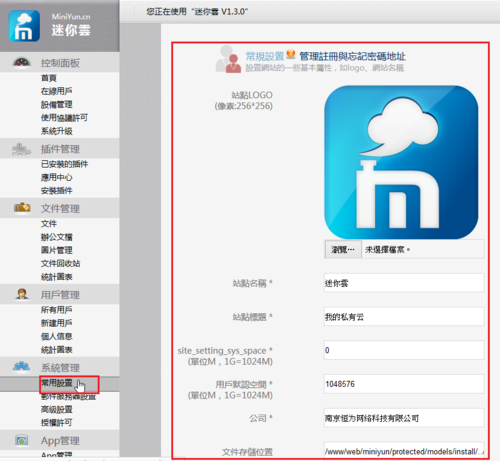Open 文件 under 文件管理
The height and width of the screenshot is (461, 500).
tap(49, 224)
